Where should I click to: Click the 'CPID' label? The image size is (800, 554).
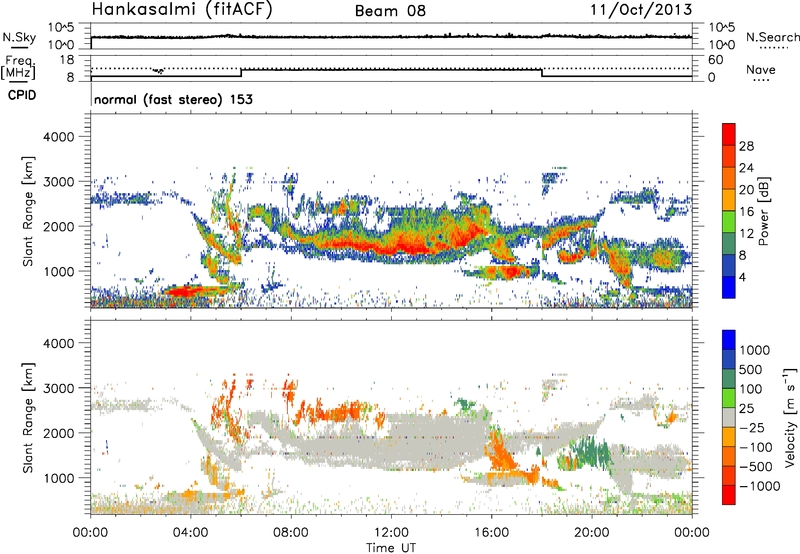click(x=22, y=95)
